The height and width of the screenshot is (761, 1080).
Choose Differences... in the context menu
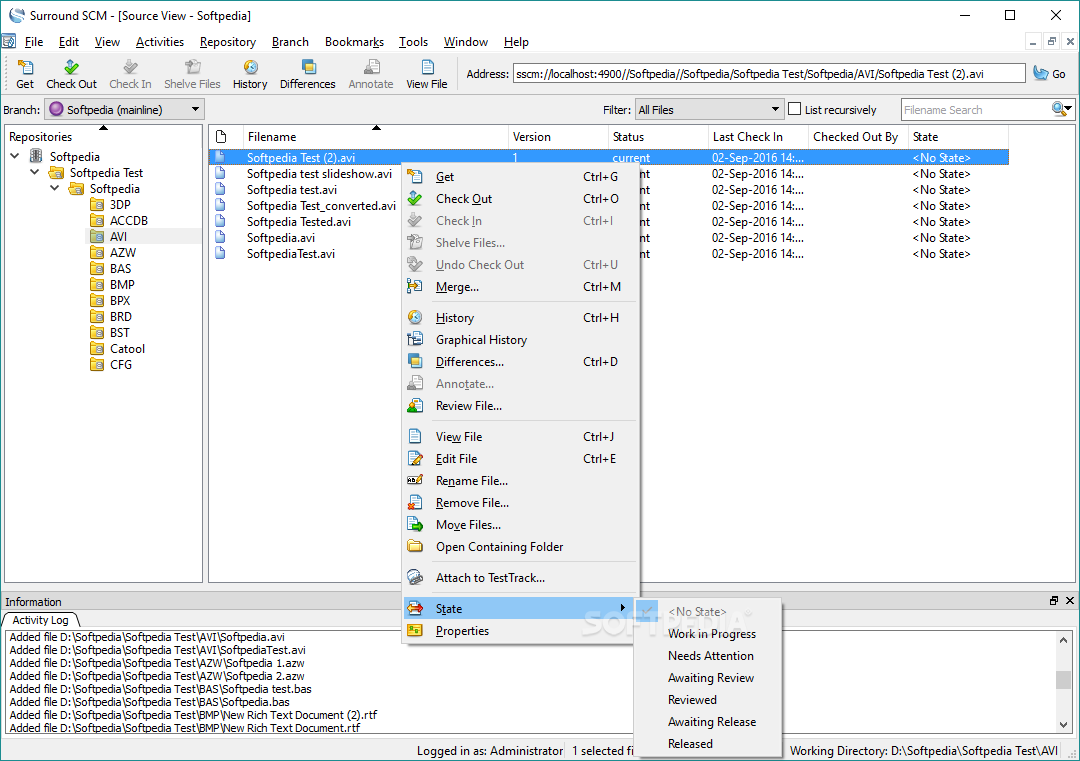(x=519, y=362)
